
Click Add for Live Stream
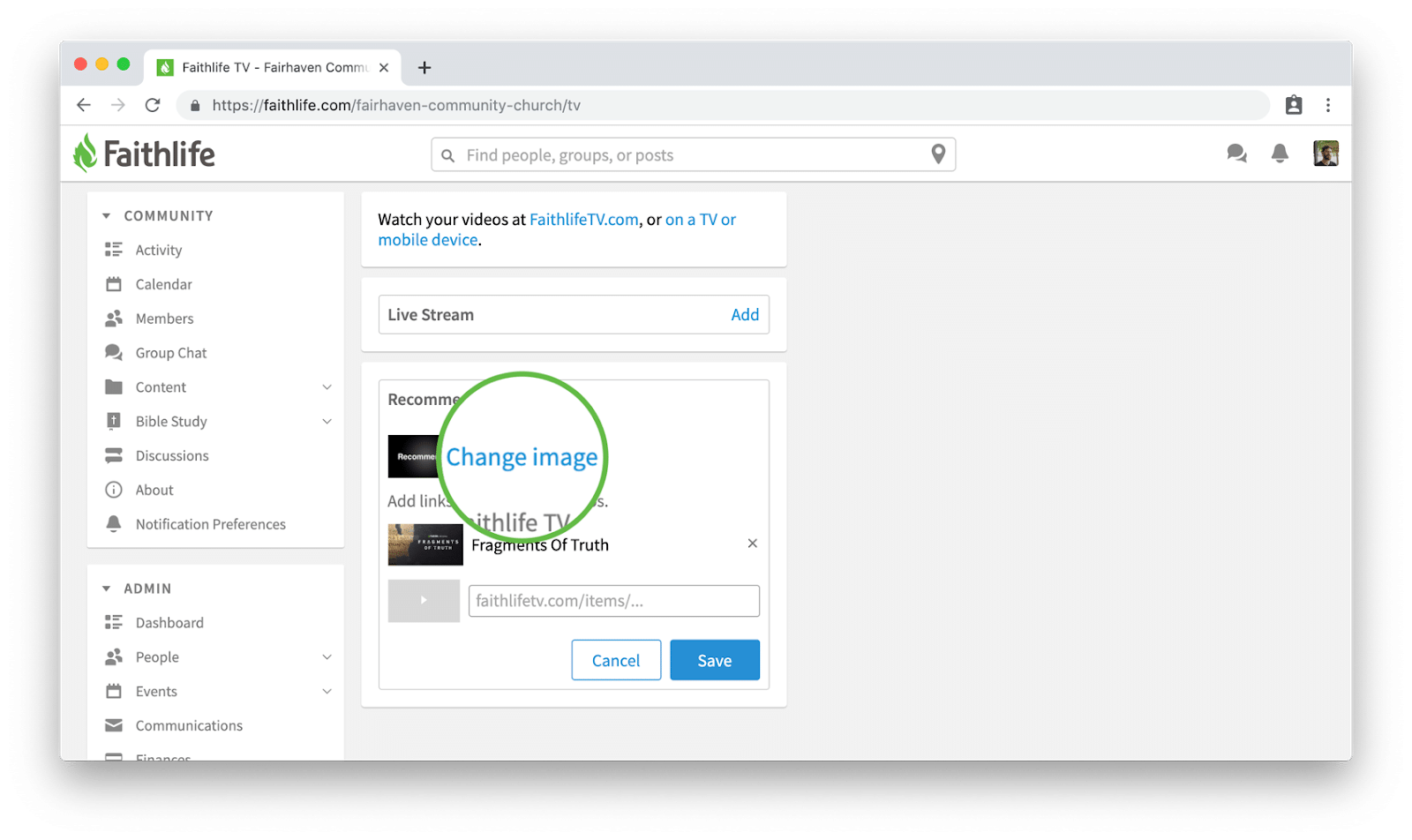tap(745, 314)
